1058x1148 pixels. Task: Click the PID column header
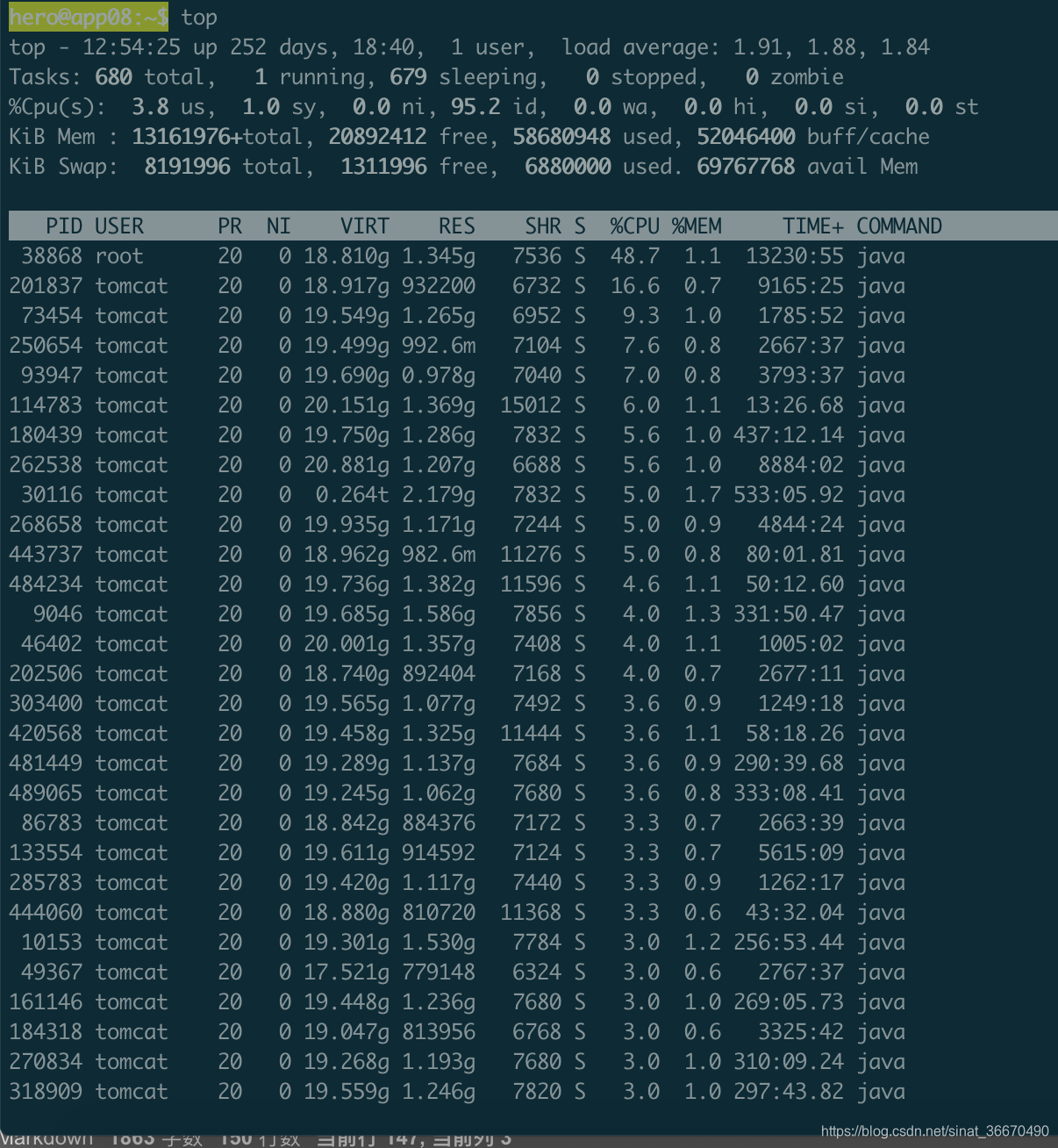pyautogui.click(x=64, y=226)
